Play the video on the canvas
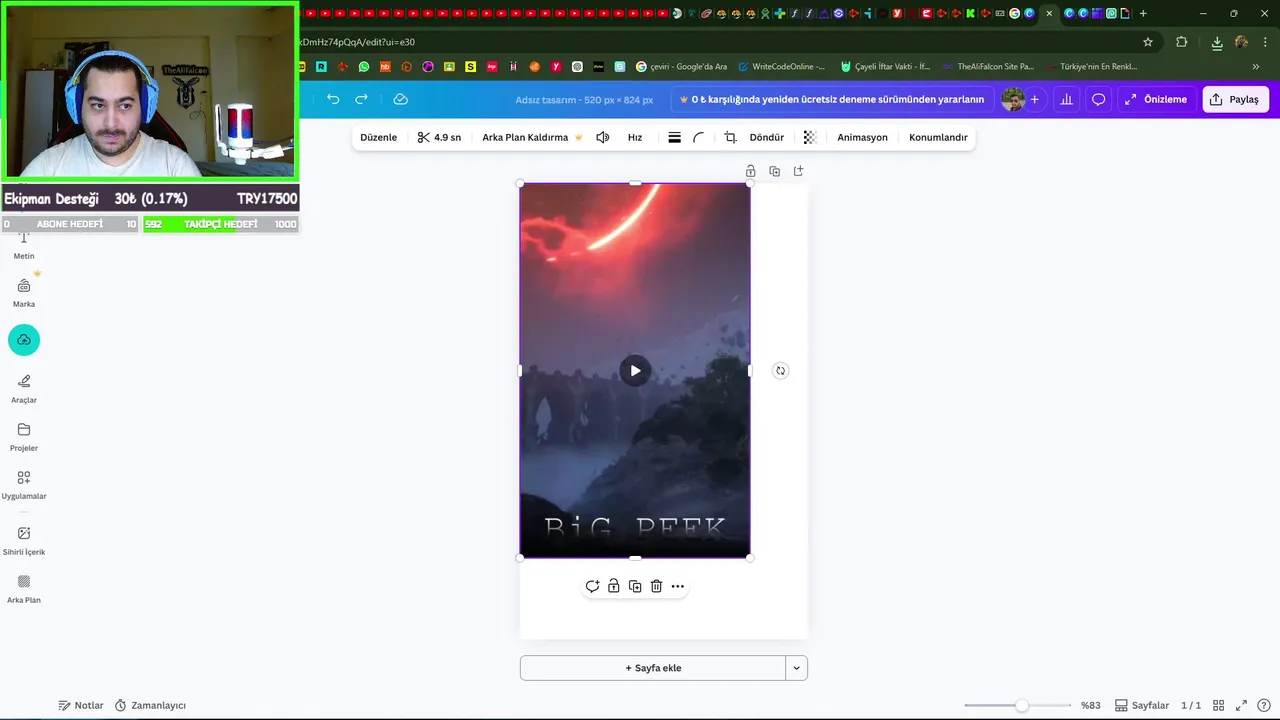The image size is (1280, 720). (x=635, y=371)
